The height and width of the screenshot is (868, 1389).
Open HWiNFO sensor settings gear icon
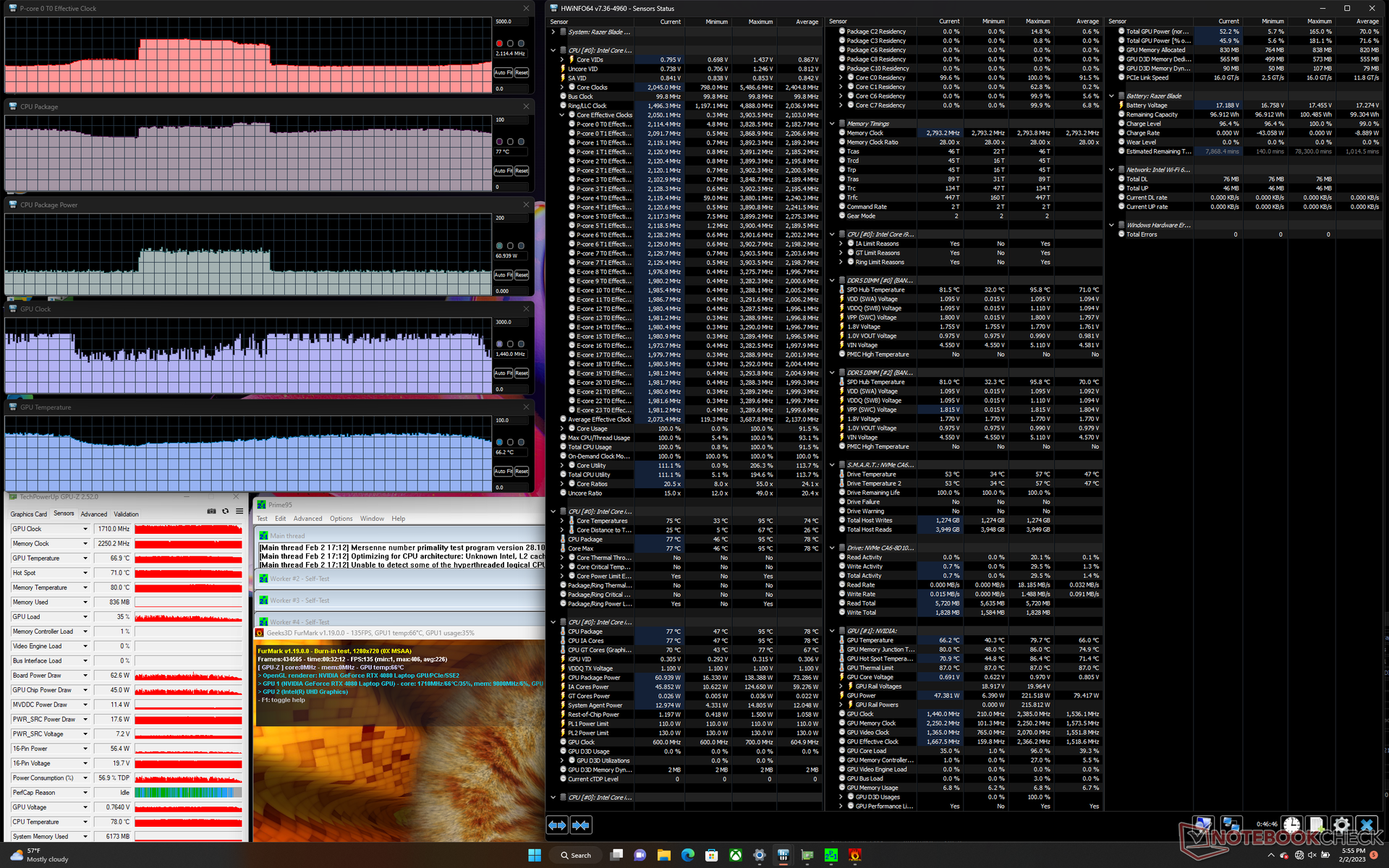1341,825
